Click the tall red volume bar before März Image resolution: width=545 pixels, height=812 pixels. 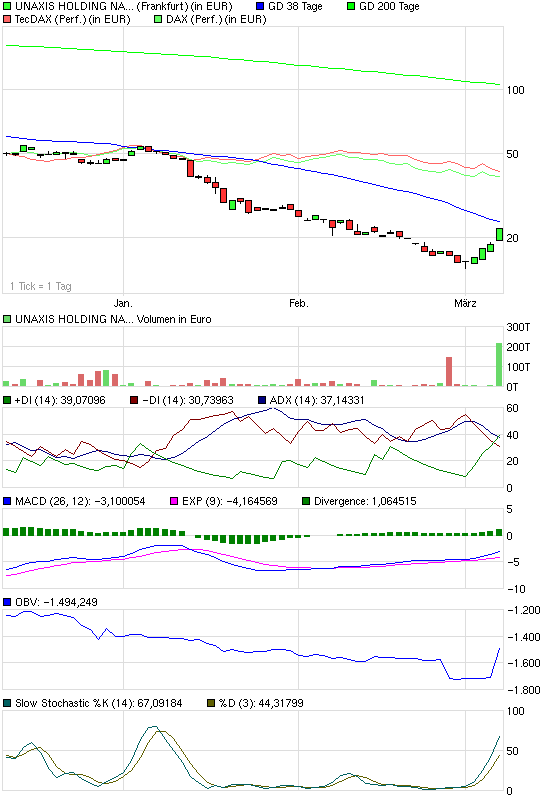pos(449,372)
